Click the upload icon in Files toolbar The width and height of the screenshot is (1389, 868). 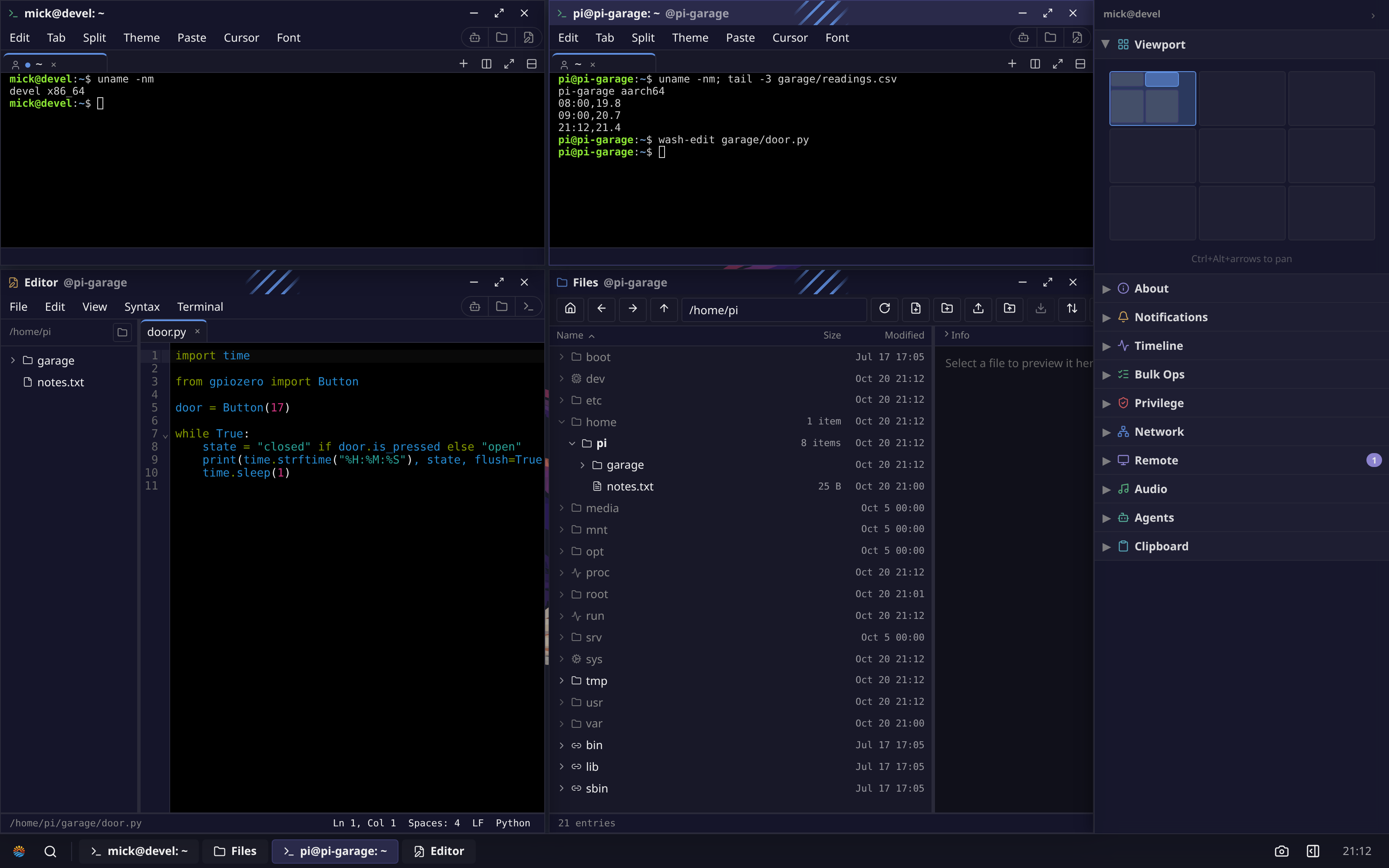click(x=978, y=309)
